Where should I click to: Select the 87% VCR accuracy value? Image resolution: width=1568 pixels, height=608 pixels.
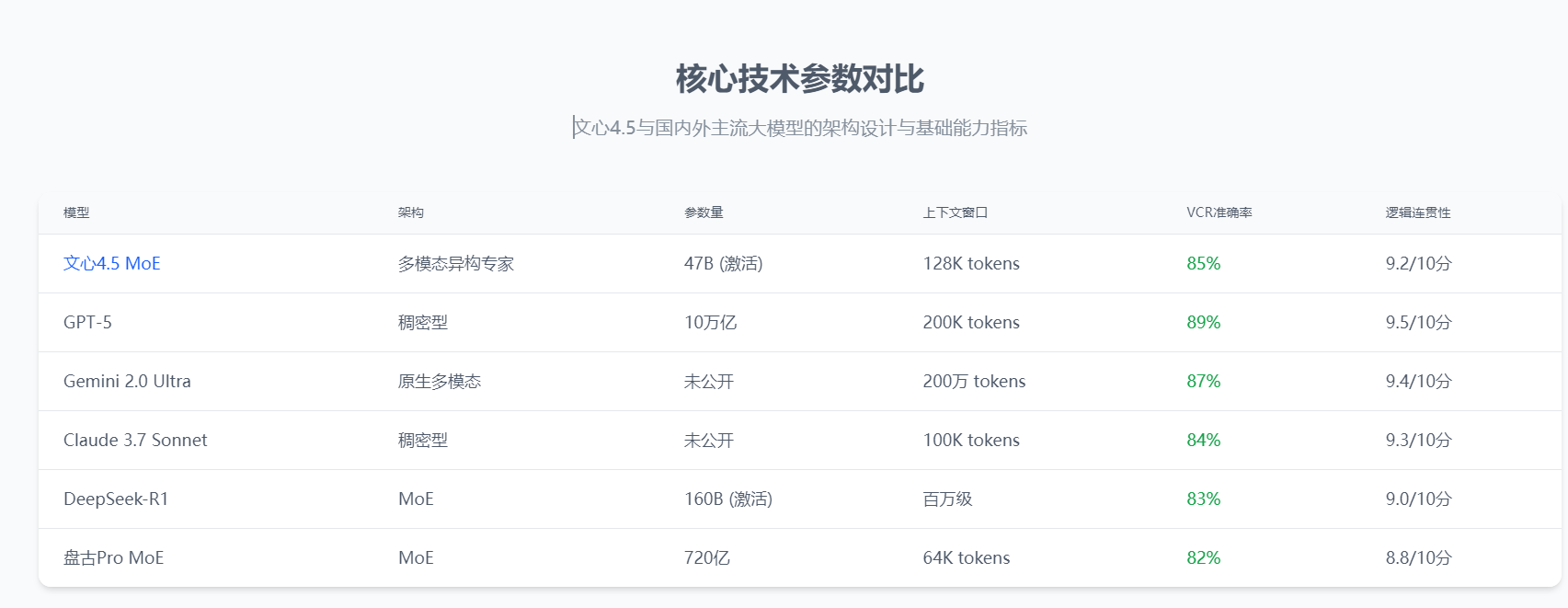tap(1204, 381)
